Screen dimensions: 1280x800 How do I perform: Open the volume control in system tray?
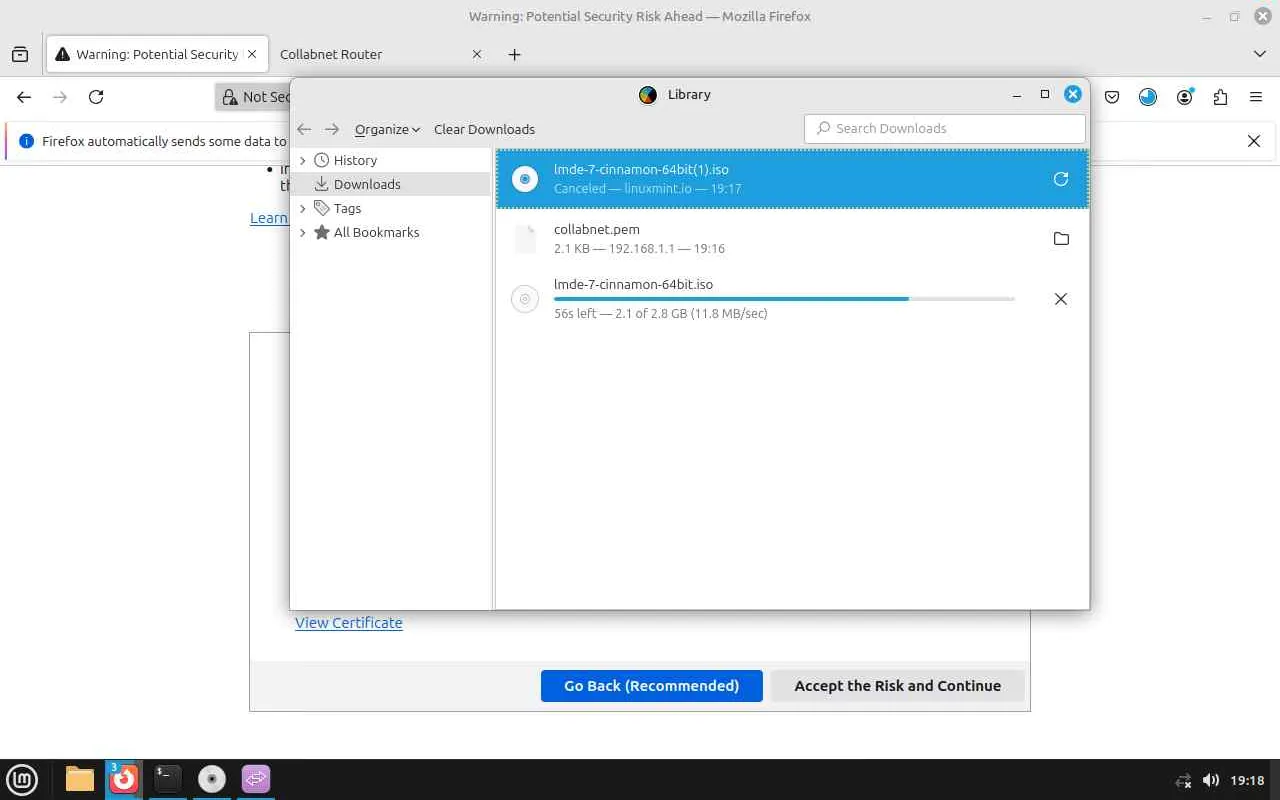click(1211, 780)
